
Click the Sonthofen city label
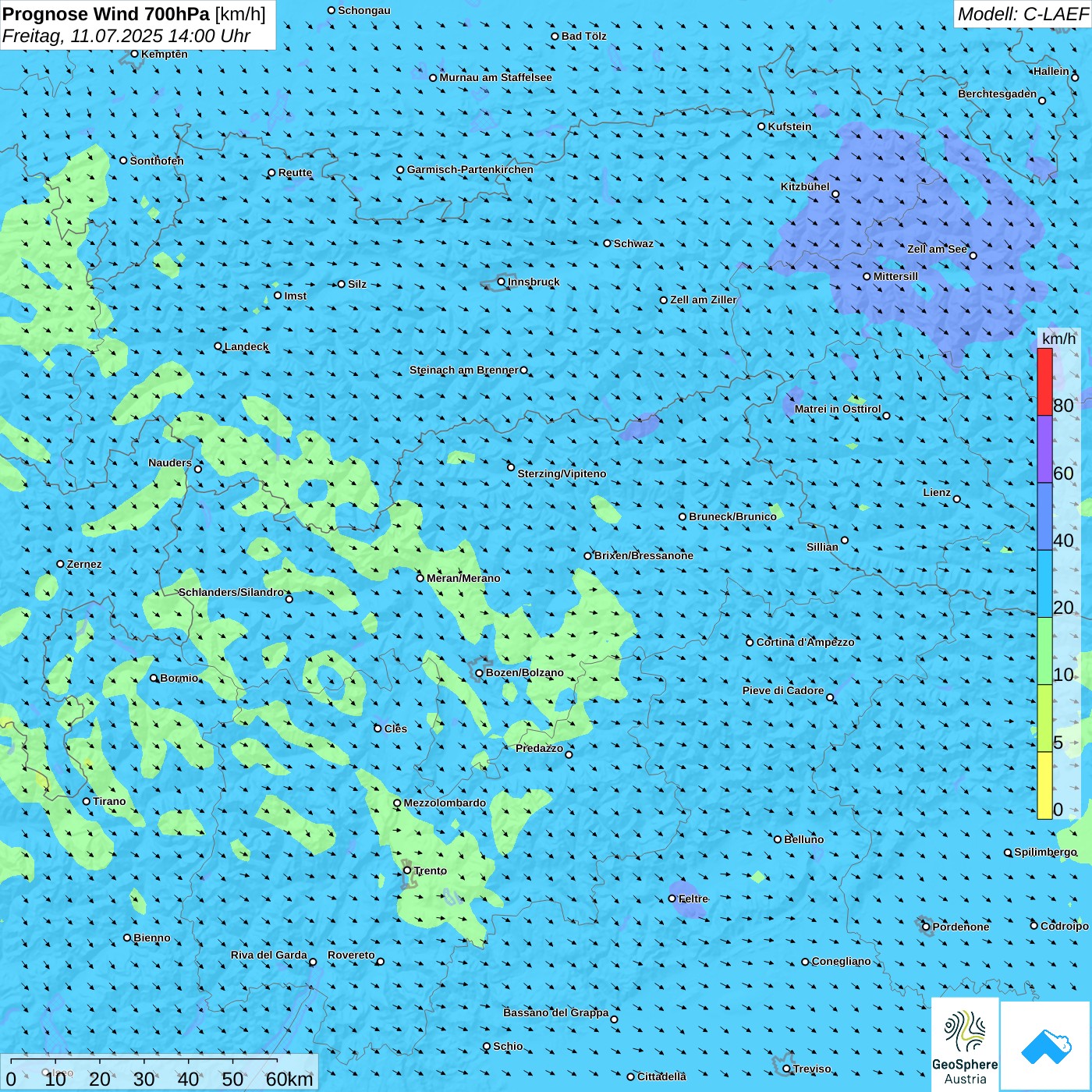click(x=157, y=161)
